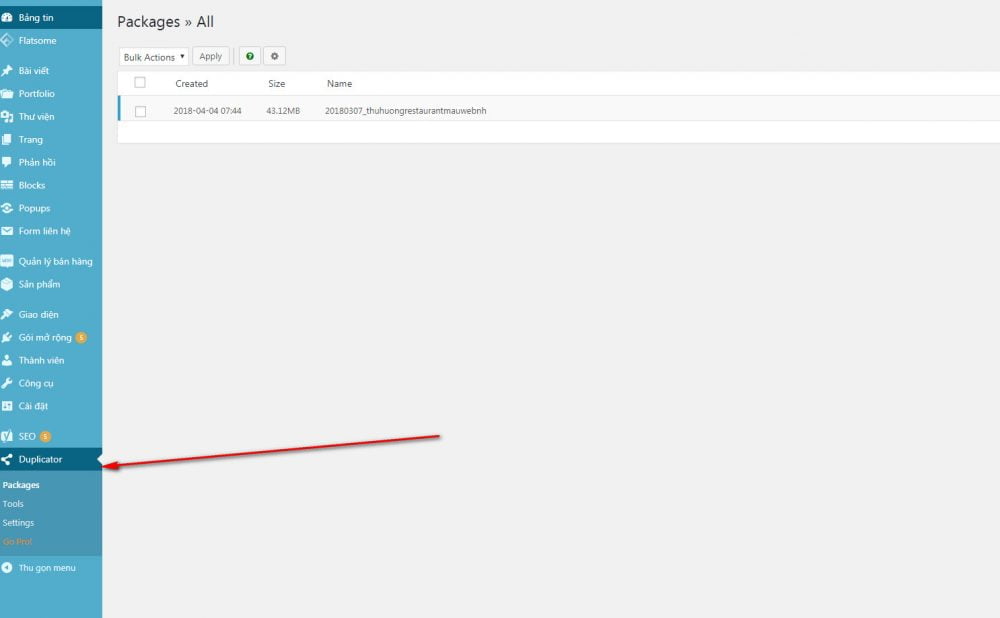Sort packages by Created column header
This screenshot has height=618, width=1000.
(191, 84)
